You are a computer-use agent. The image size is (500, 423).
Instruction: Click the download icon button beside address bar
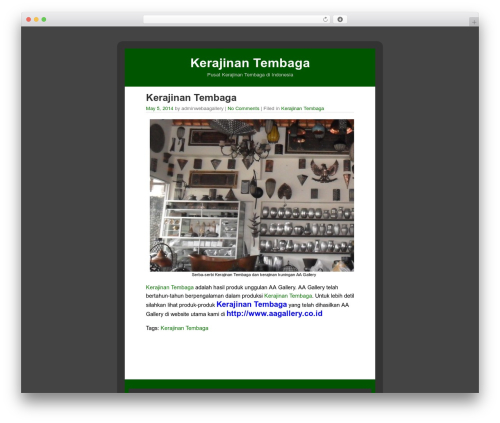pos(340,19)
